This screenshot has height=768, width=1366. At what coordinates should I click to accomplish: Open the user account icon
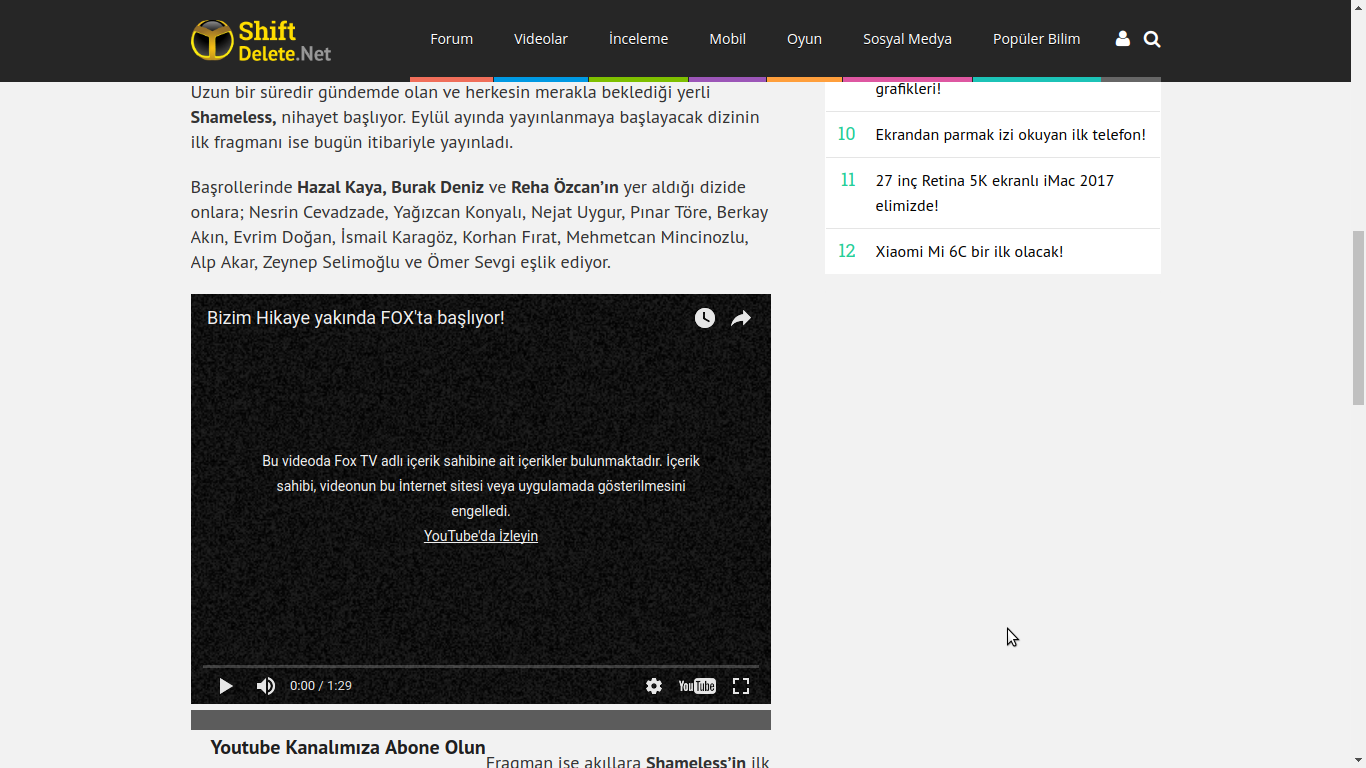tap(1122, 39)
